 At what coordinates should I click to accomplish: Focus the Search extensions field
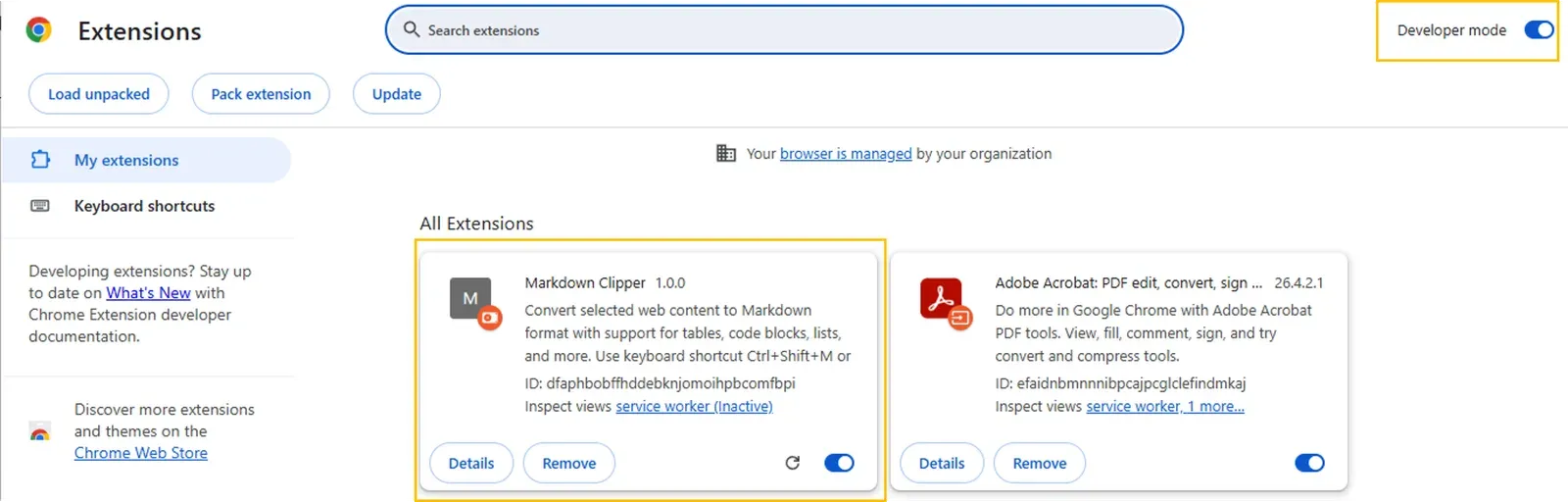point(784,29)
